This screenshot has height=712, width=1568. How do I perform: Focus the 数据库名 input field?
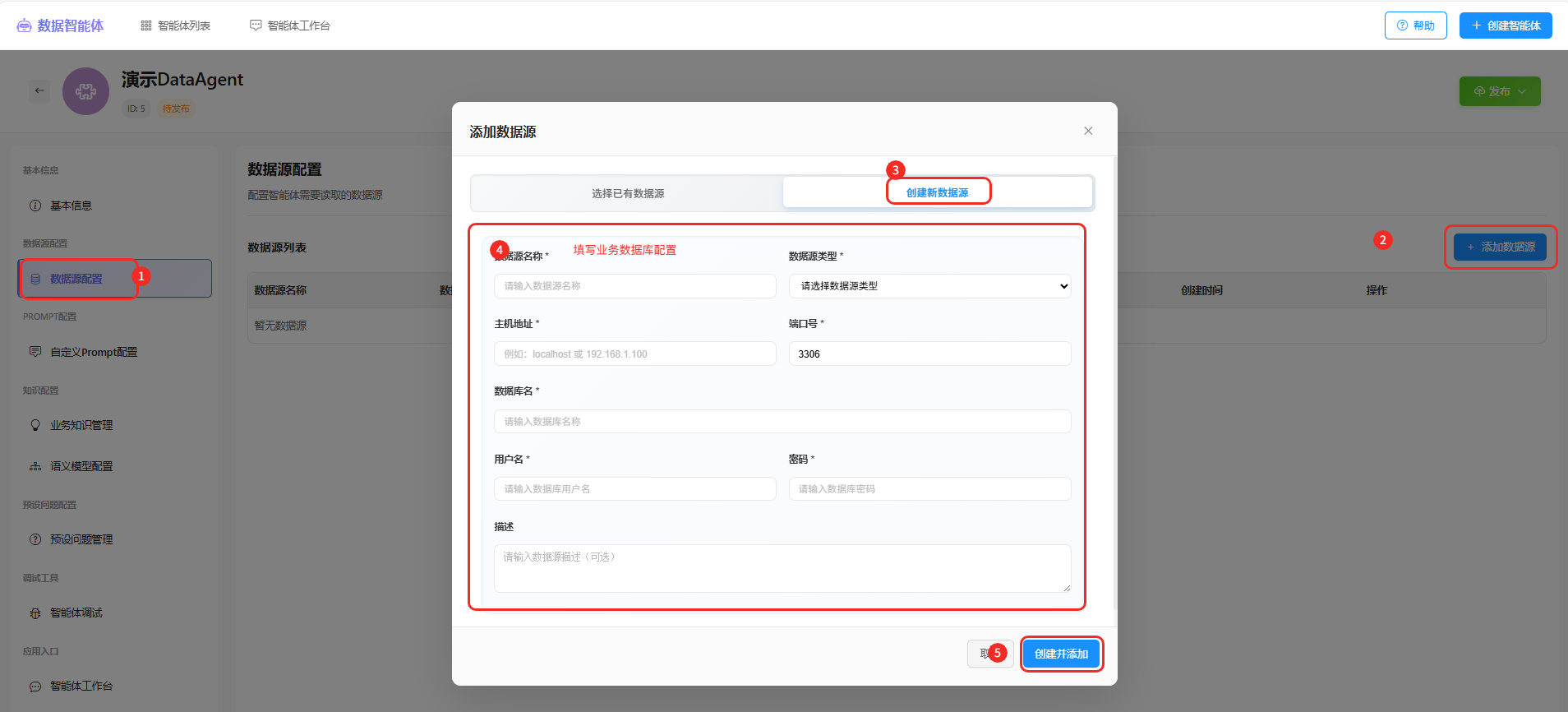tap(782, 421)
